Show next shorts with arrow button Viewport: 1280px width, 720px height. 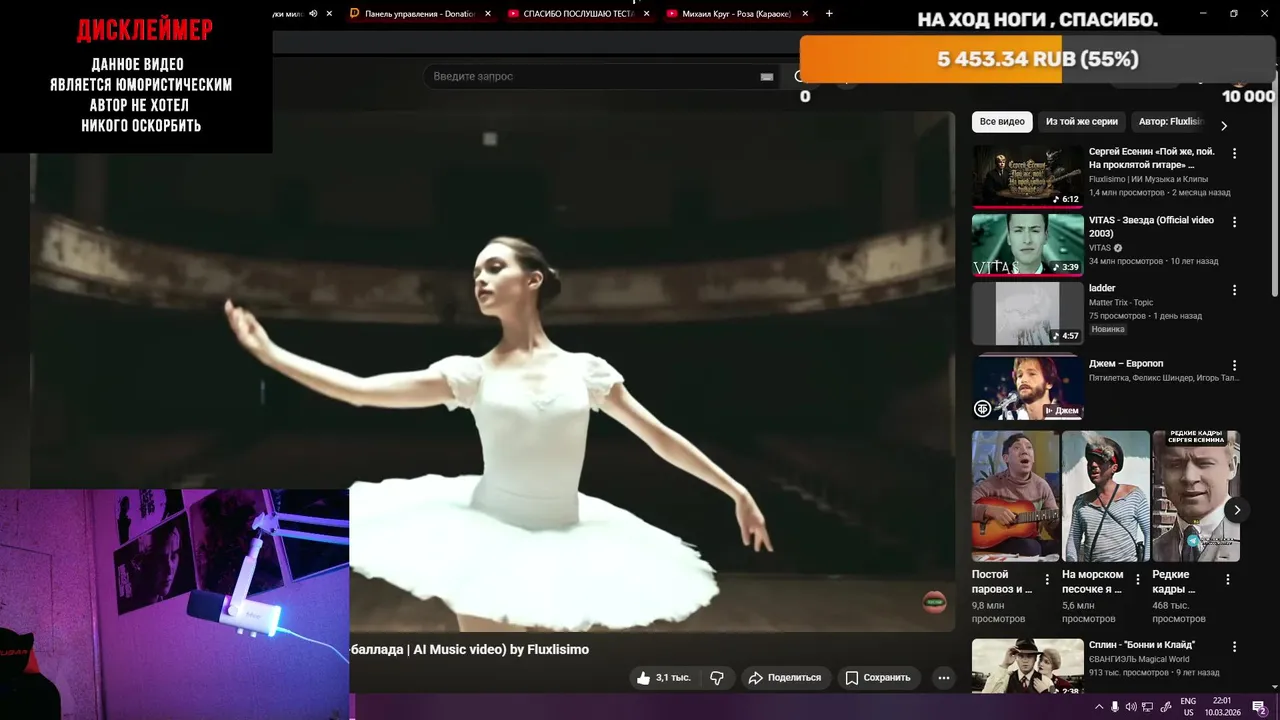click(x=1237, y=510)
